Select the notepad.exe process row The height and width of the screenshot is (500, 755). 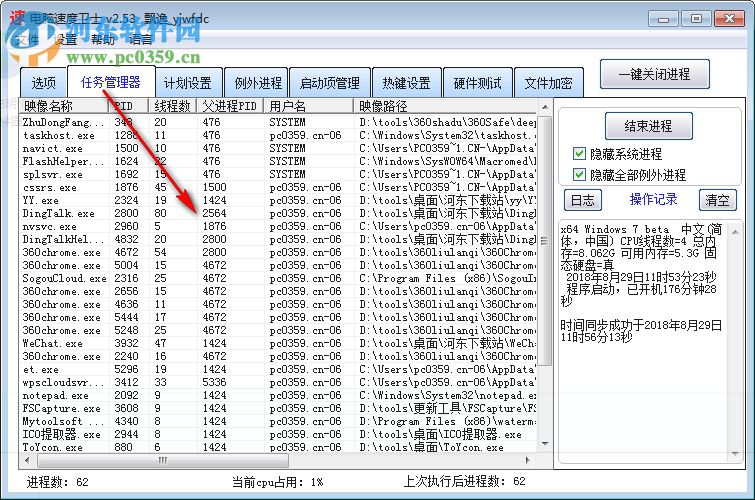(x=278, y=395)
